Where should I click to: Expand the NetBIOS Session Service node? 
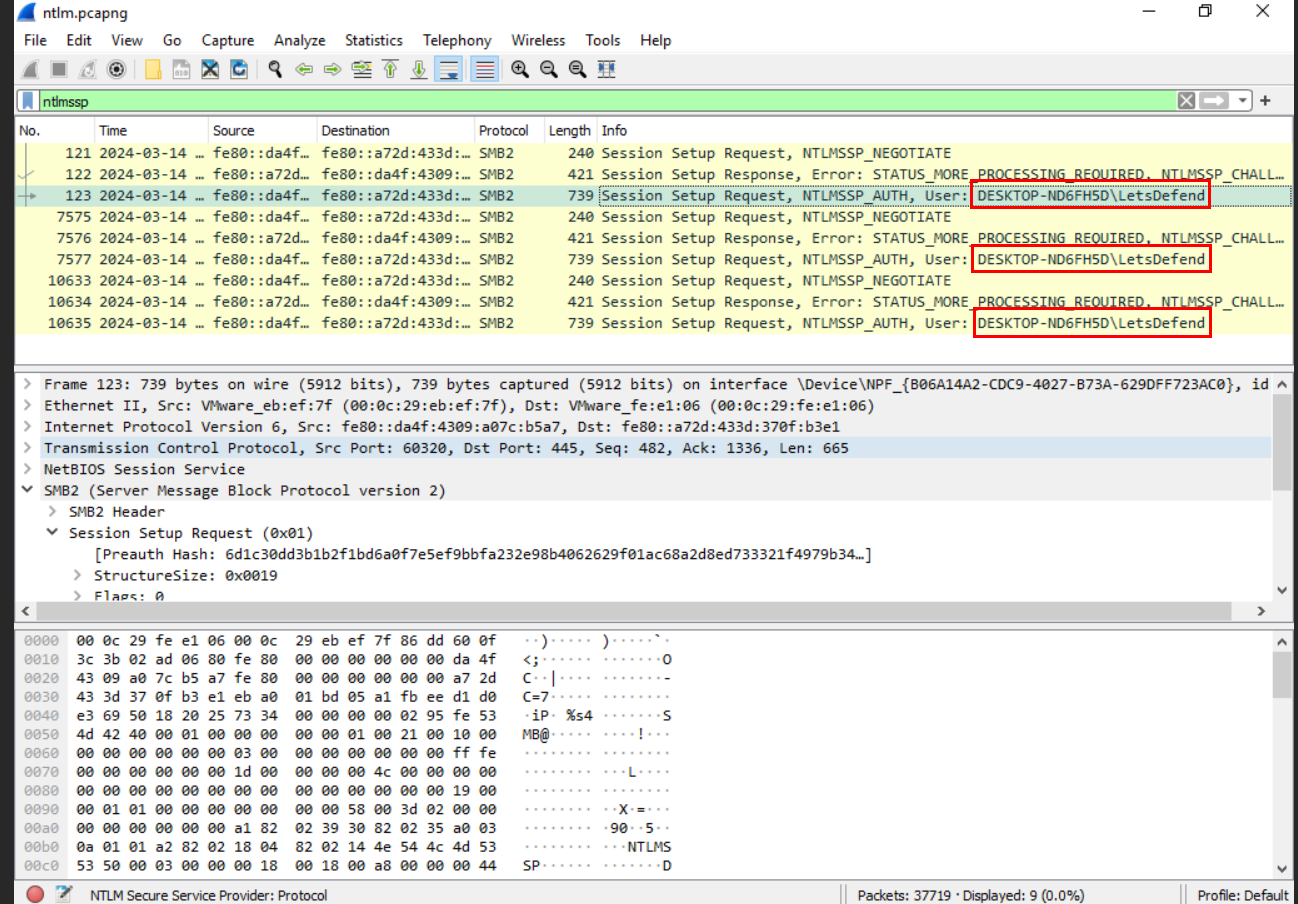coord(28,469)
